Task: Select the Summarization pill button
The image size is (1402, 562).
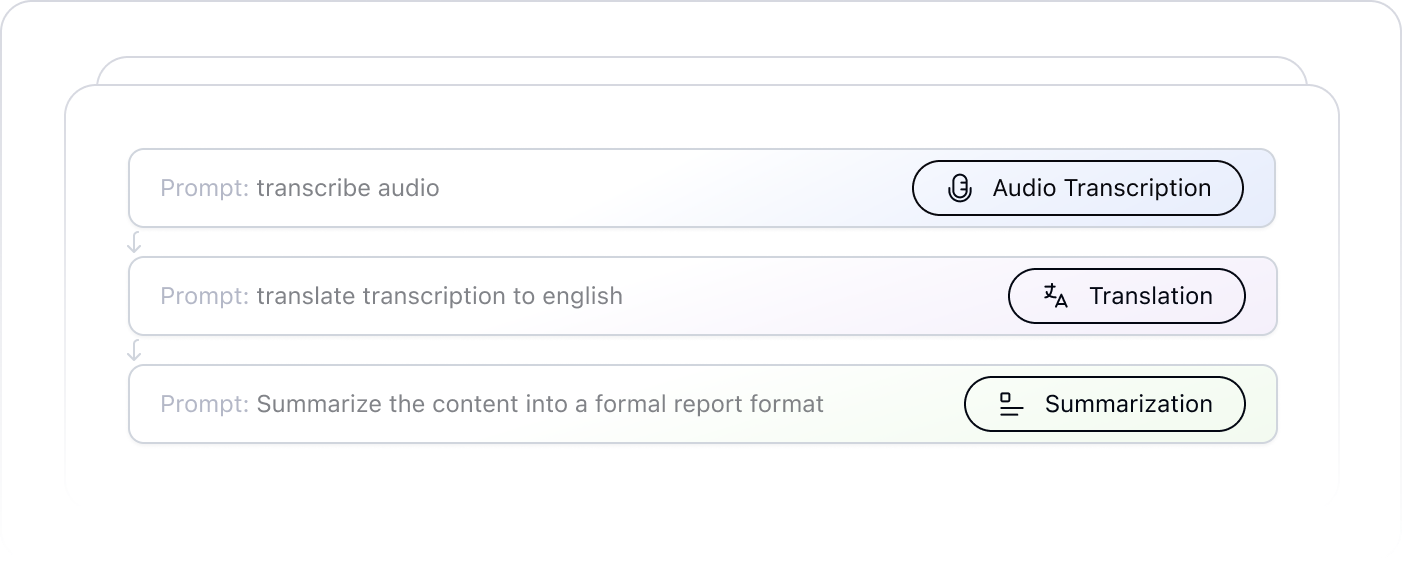Action: click(x=1105, y=404)
